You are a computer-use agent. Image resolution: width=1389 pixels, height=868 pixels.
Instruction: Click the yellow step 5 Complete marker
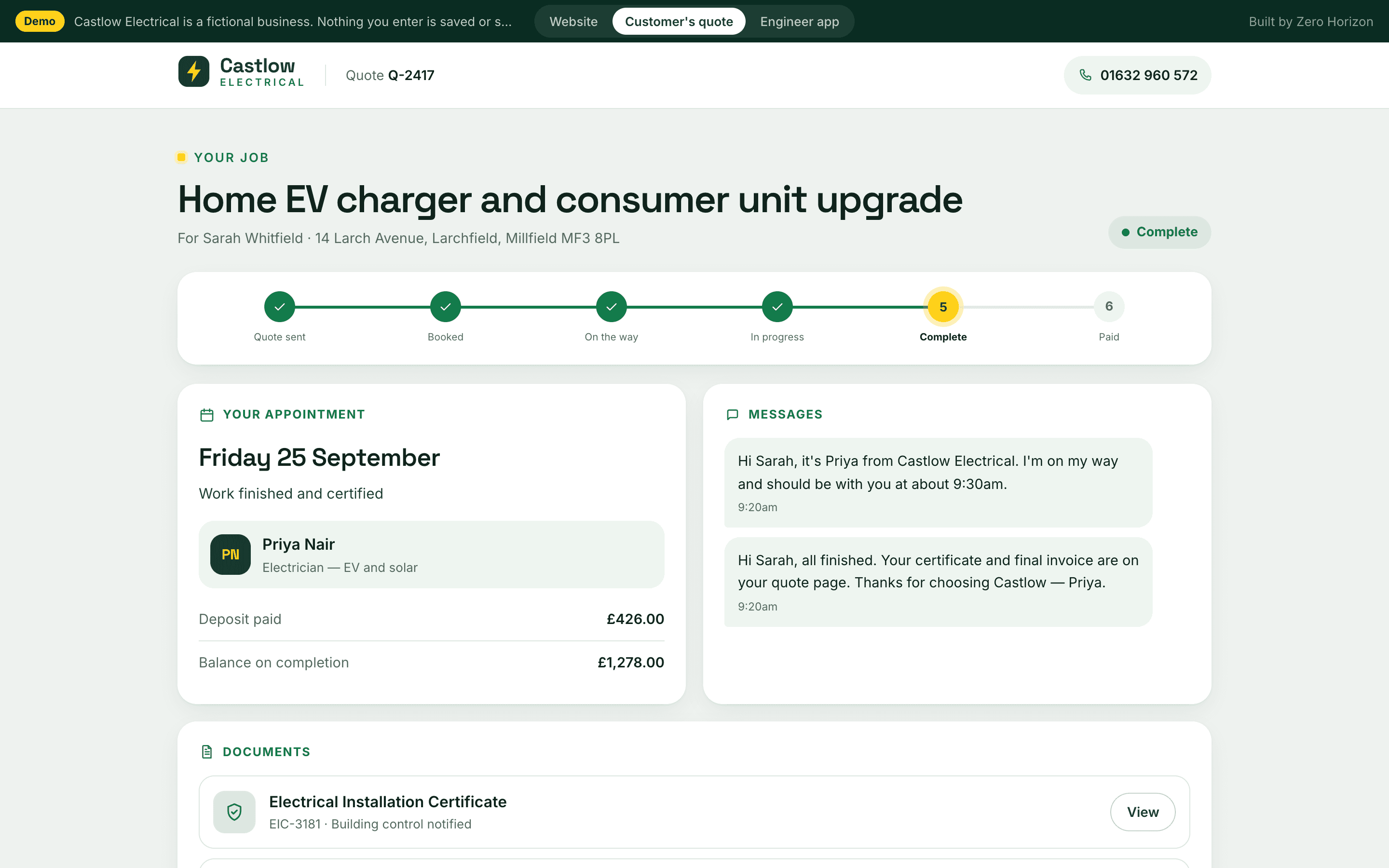943,307
